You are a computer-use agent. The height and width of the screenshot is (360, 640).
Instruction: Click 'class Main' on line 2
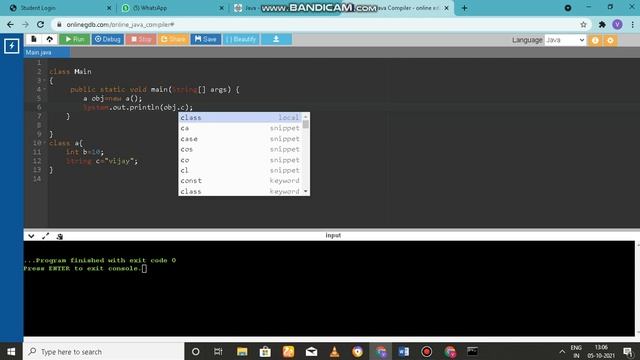coord(70,71)
